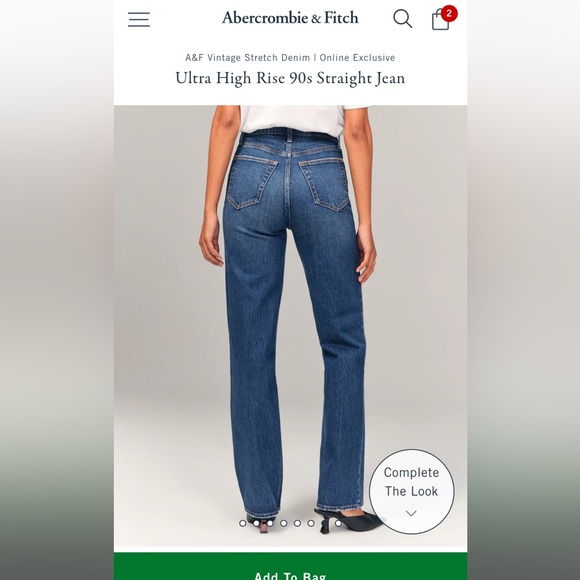Viewport: 580px width, 580px height.
Task: Tap the red bag count badge
Action: pos(449,14)
